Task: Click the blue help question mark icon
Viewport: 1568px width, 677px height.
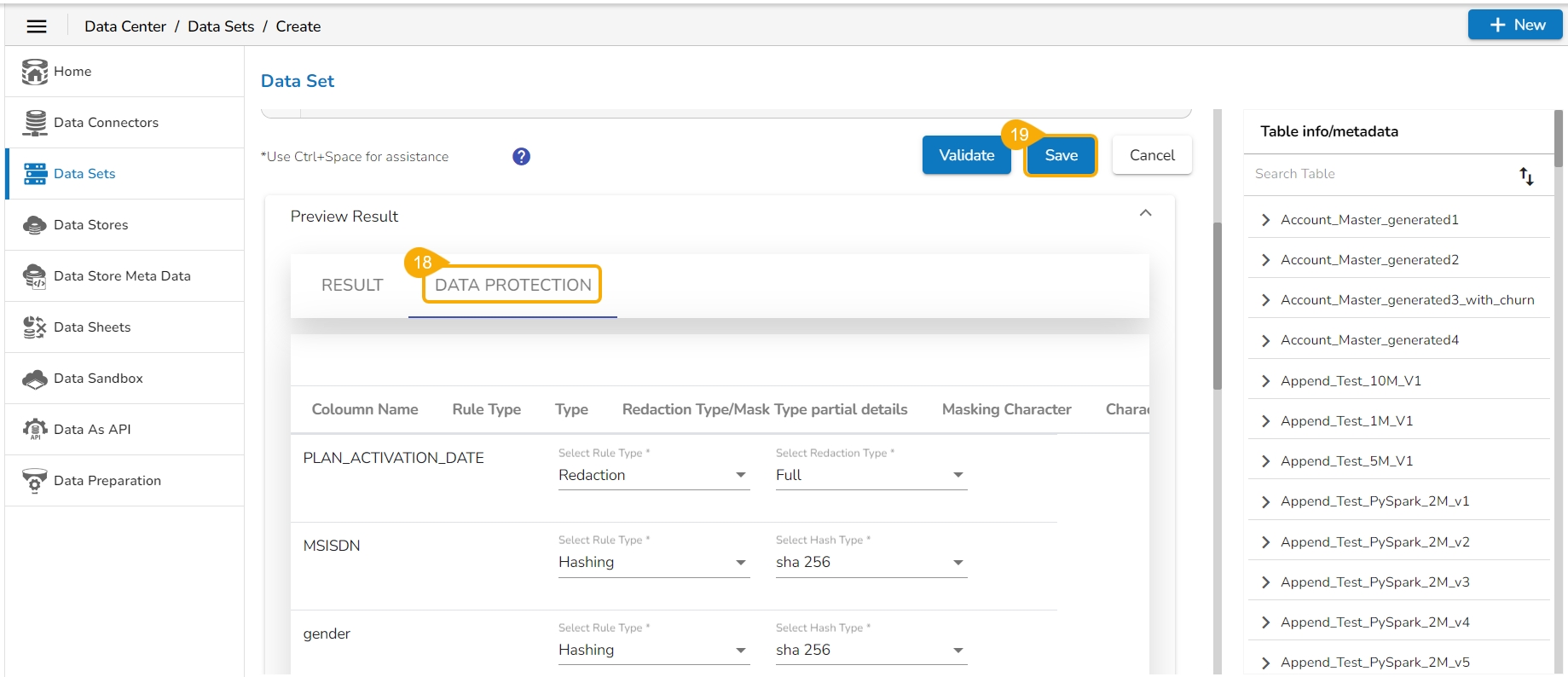Action: 521,157
